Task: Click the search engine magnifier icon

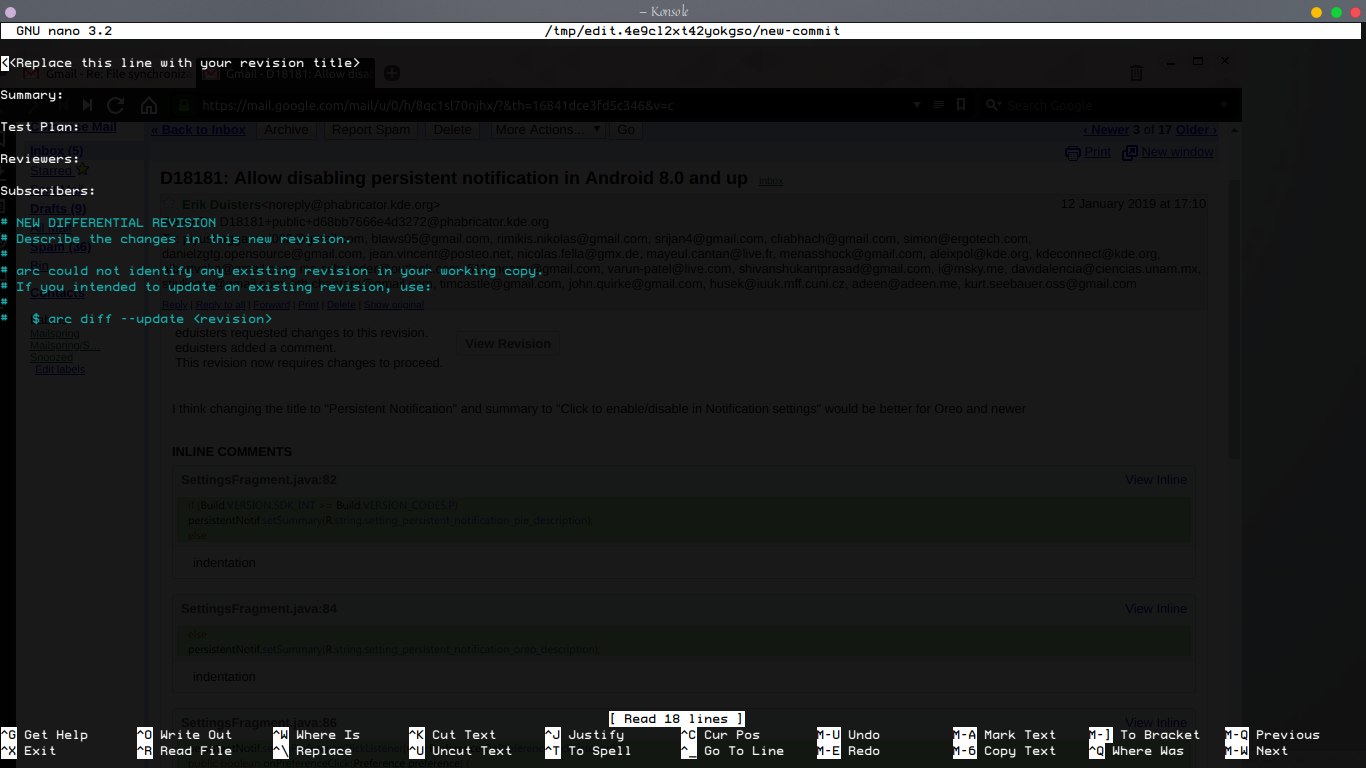Action: (992, 105)
